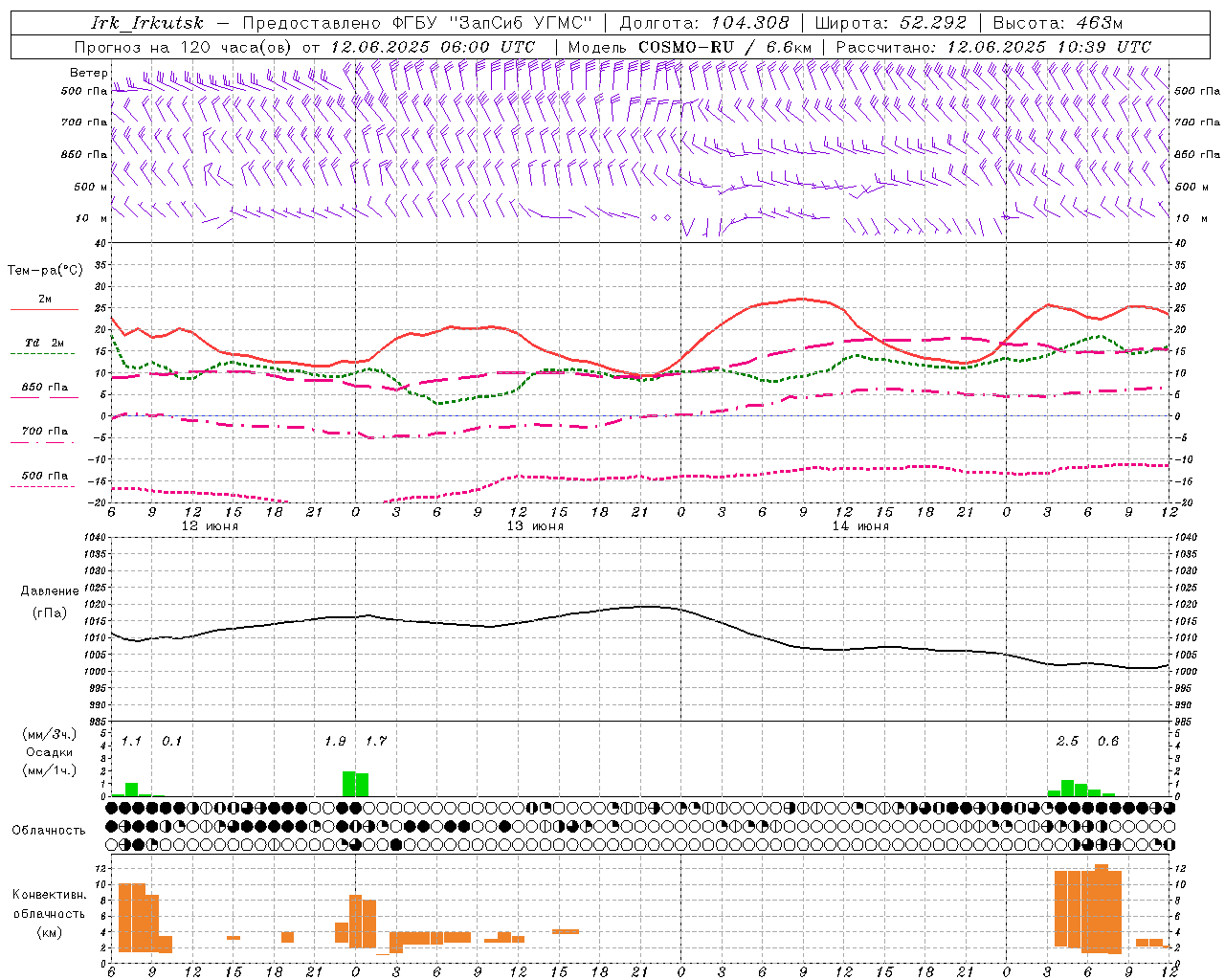Screen dimensions: 1225x980
Task: Click the longitude value Долгота: 104.308
Action: click(704, 23)
